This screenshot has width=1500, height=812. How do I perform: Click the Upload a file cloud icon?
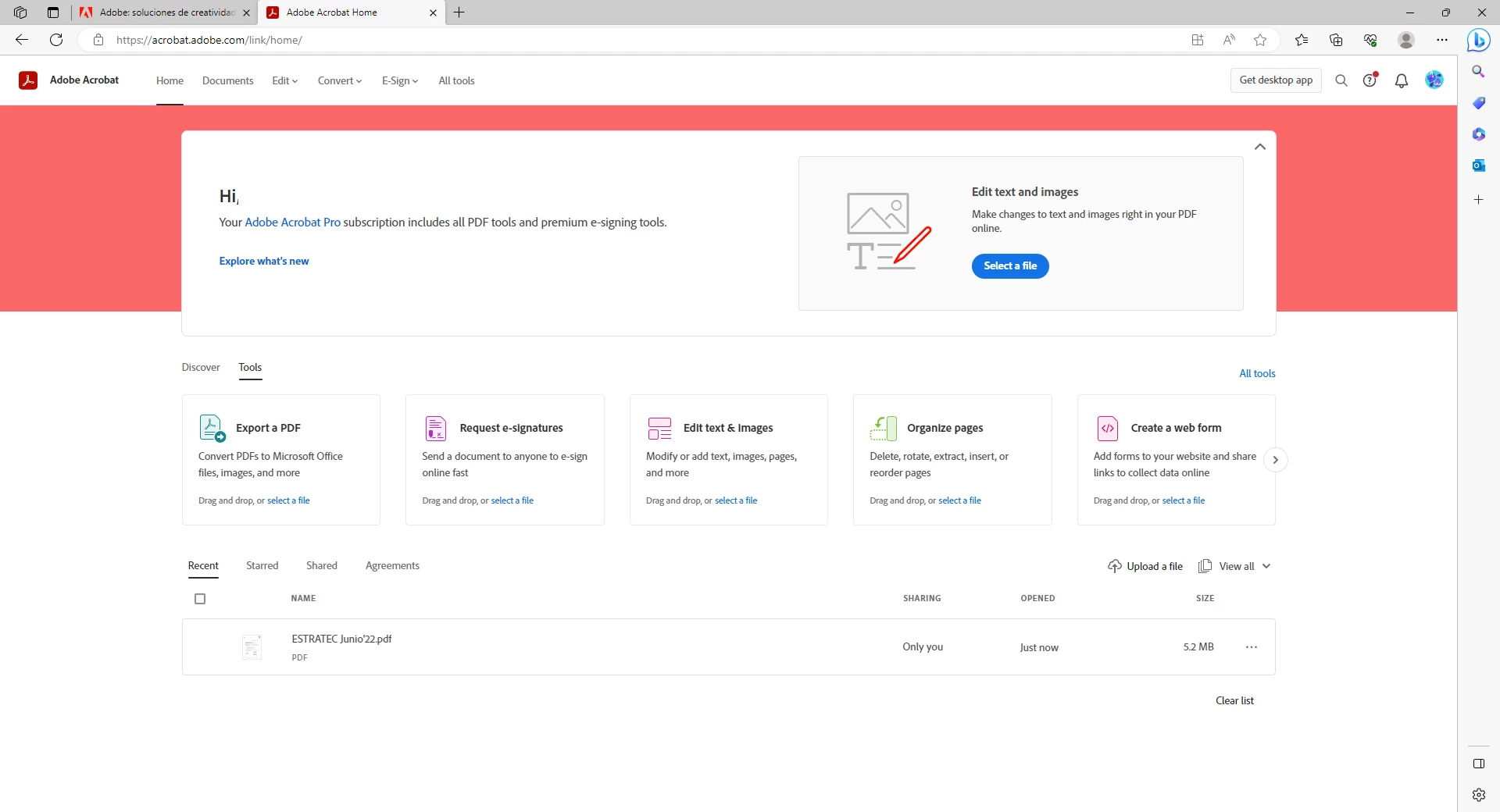[x=1115, y=566]
